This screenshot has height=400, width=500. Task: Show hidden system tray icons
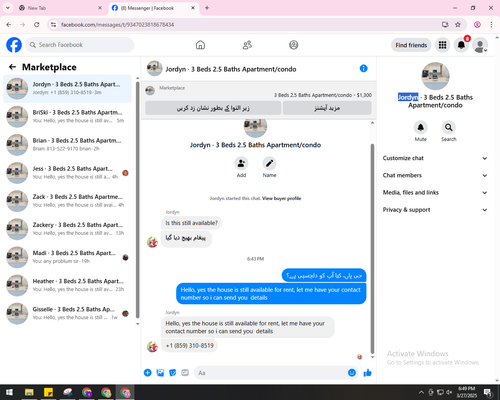(x=421, y=392)
